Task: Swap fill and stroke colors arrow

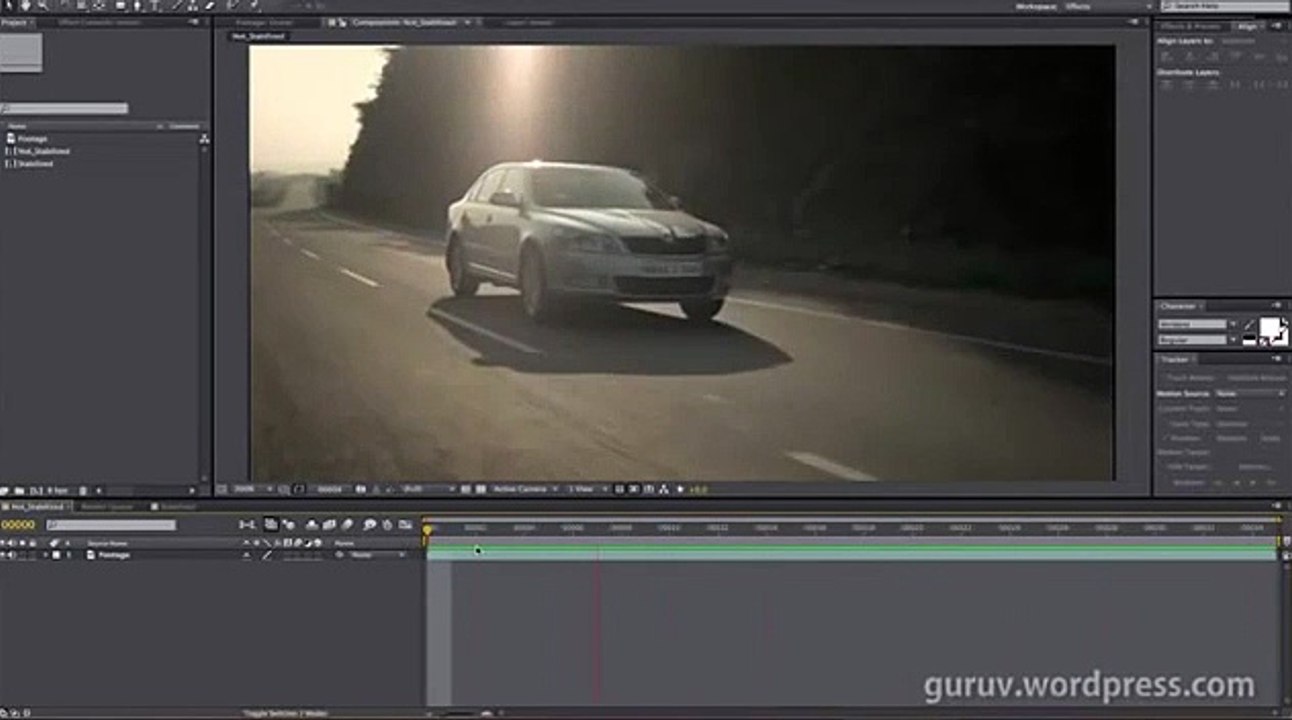Action: (1284, 321)
